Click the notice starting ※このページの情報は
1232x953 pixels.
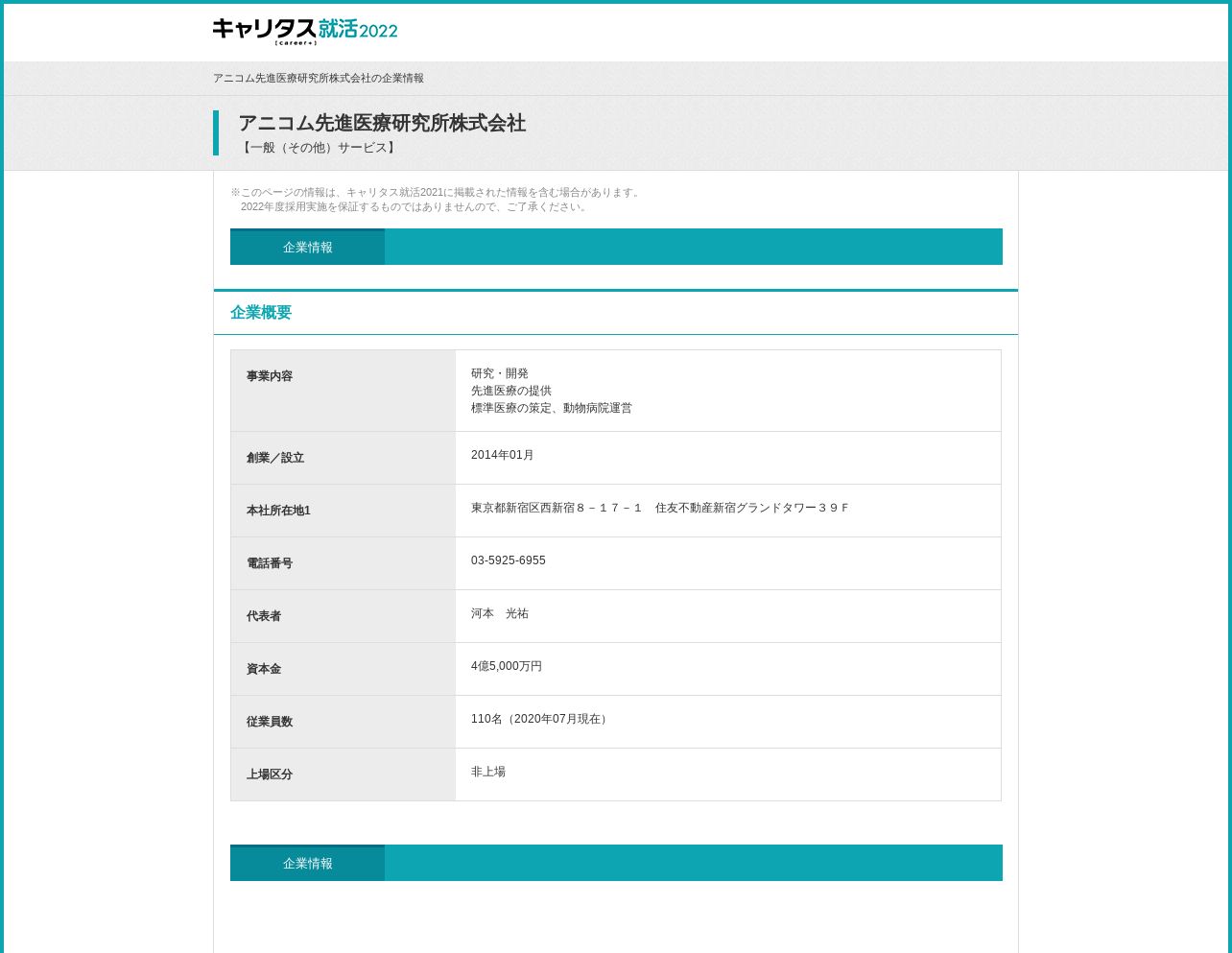click(x=437, y=192)
